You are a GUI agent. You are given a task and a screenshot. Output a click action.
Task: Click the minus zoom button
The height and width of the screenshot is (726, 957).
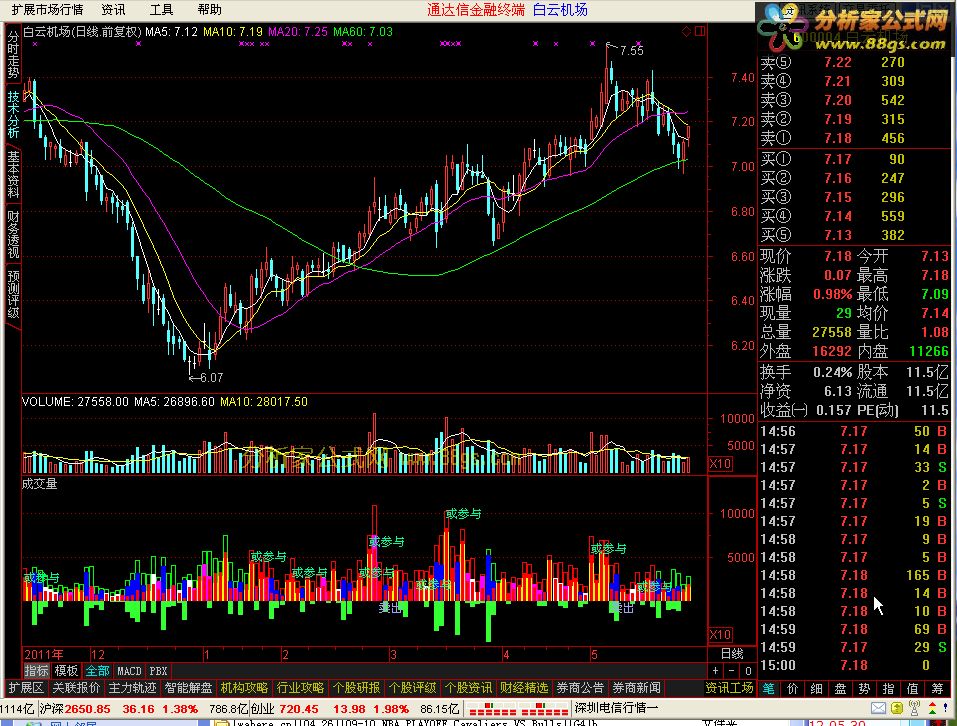coord(731,670)
